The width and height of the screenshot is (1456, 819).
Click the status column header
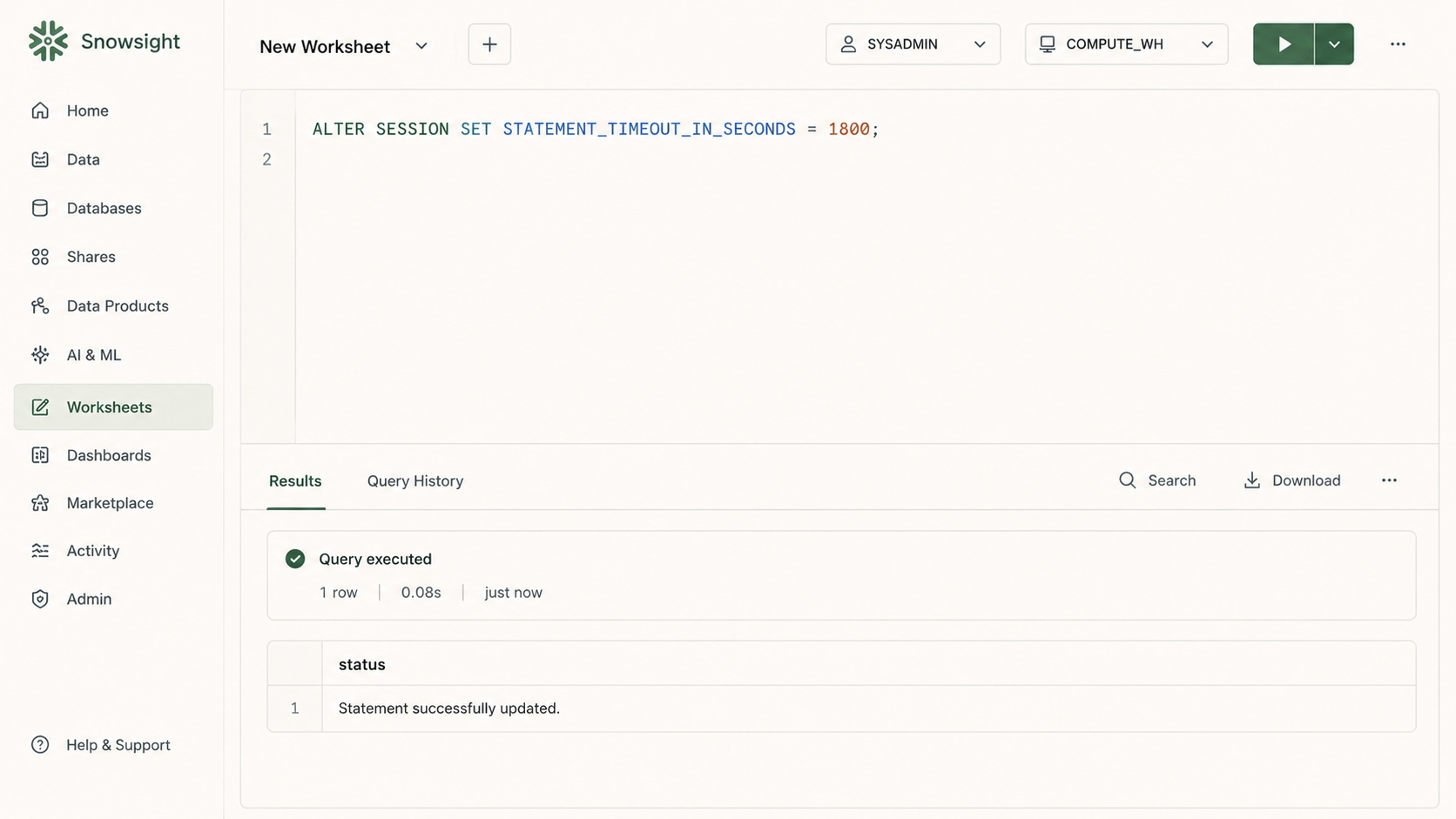coord(361,664)
